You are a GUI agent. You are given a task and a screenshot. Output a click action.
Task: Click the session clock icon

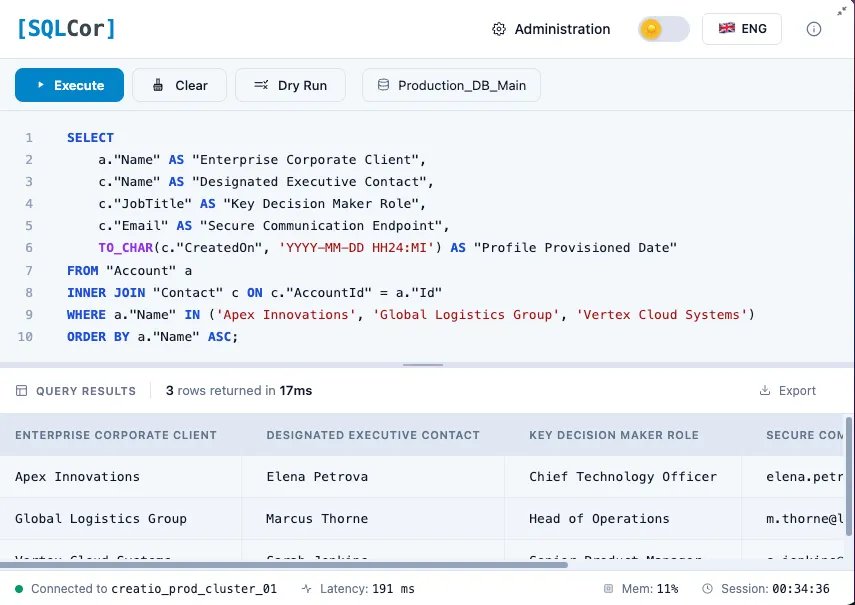click(x=707, y=589)
